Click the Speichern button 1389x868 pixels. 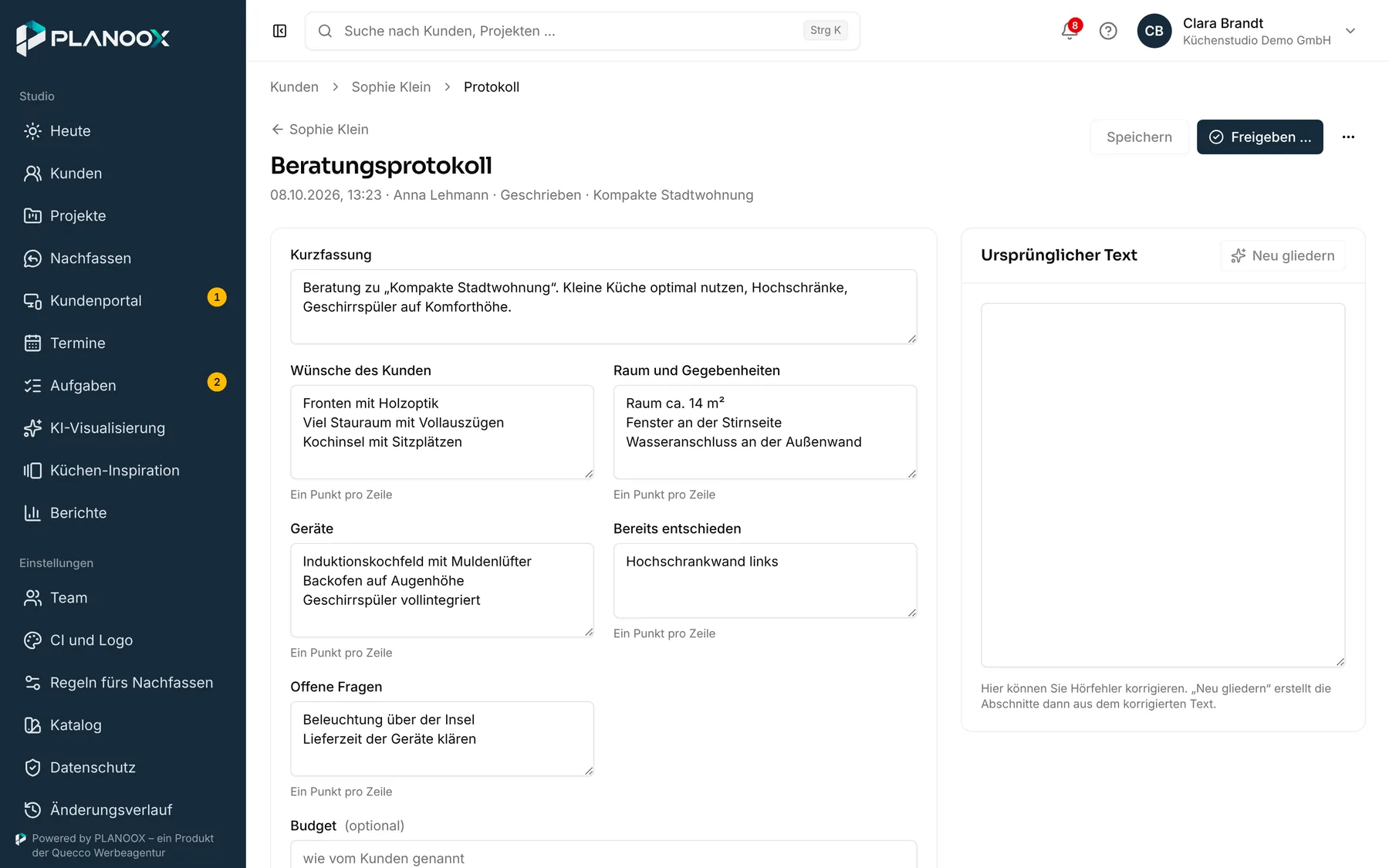(1139, 137)
